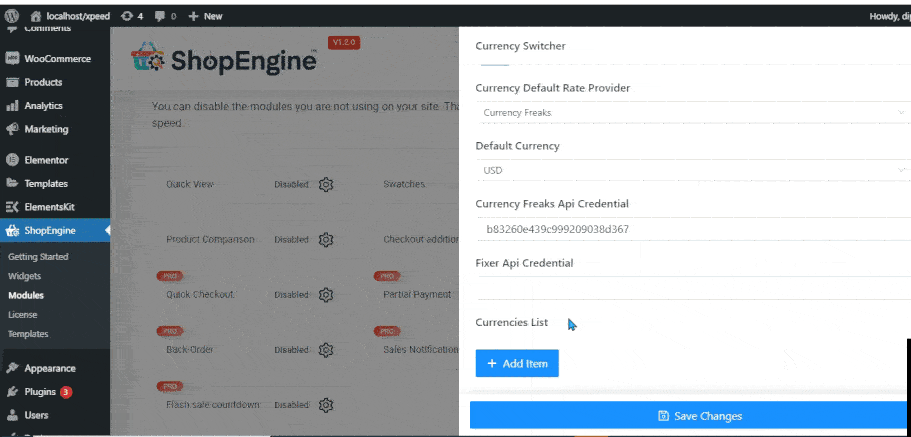Select the ShopEngine menu item
Viewport: 911px width, 437px height.
(x=55, y=230)
